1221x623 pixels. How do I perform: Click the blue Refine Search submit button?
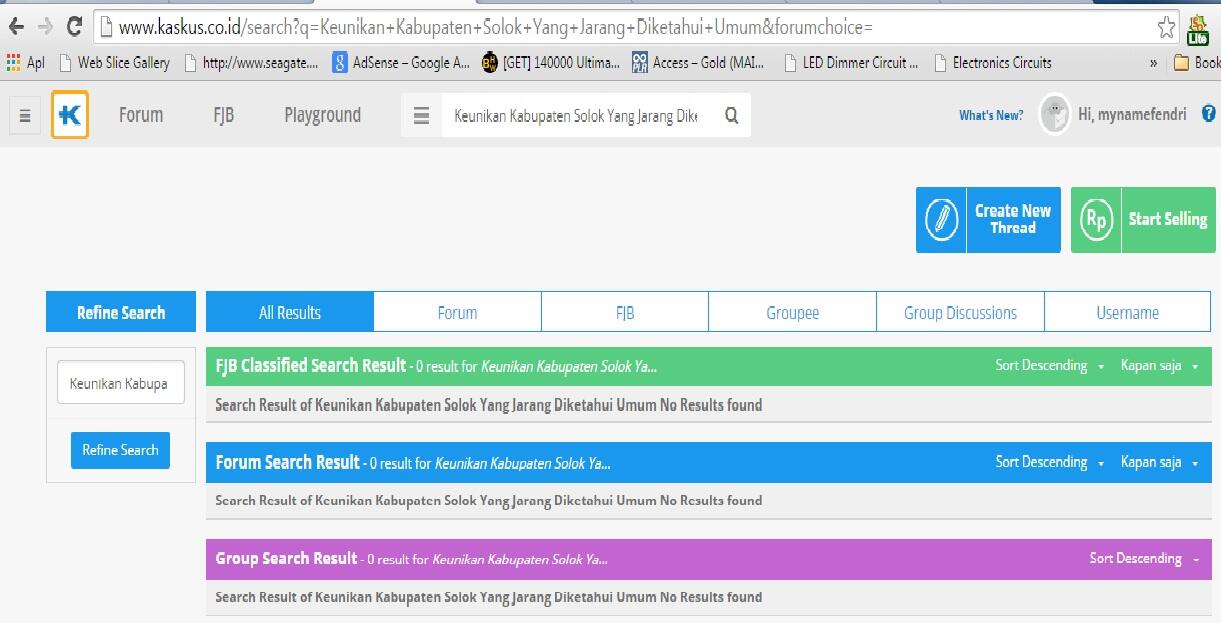click(x=120, y=450)
